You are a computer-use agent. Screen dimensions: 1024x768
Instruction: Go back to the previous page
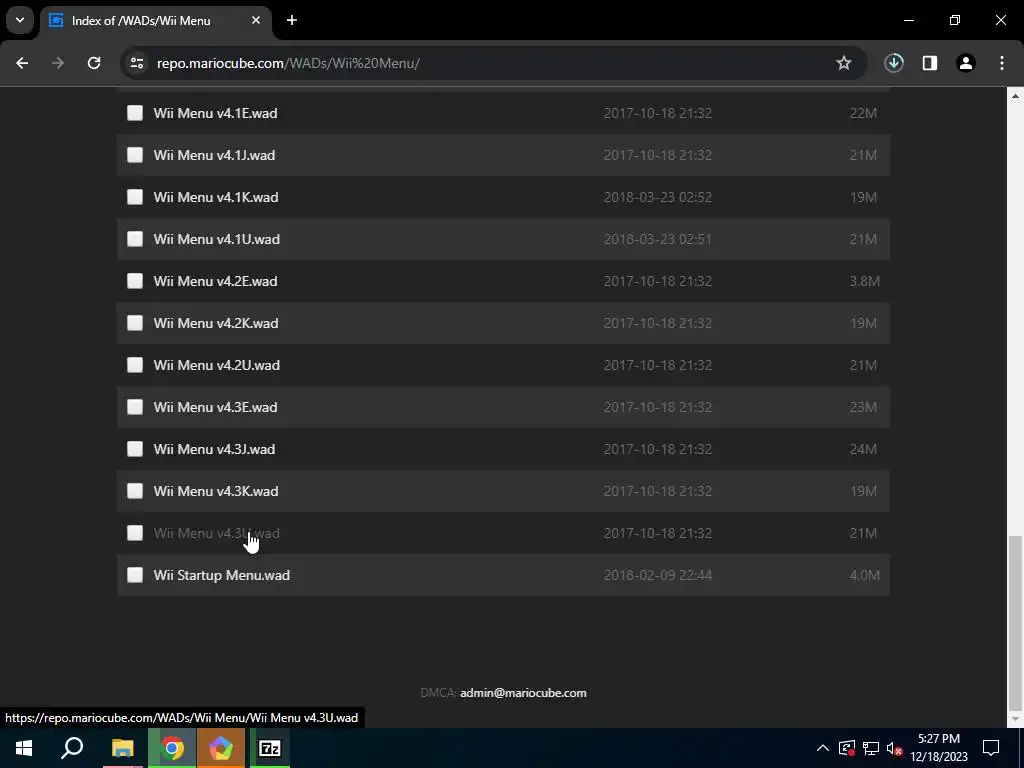22,63
